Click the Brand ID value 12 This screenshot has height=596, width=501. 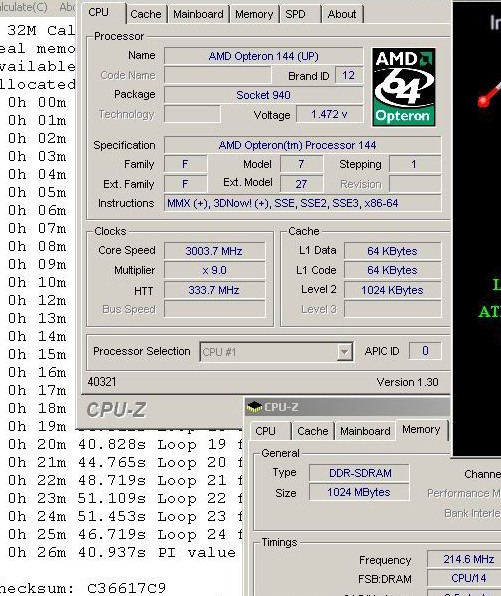click(x=349, y=75)
